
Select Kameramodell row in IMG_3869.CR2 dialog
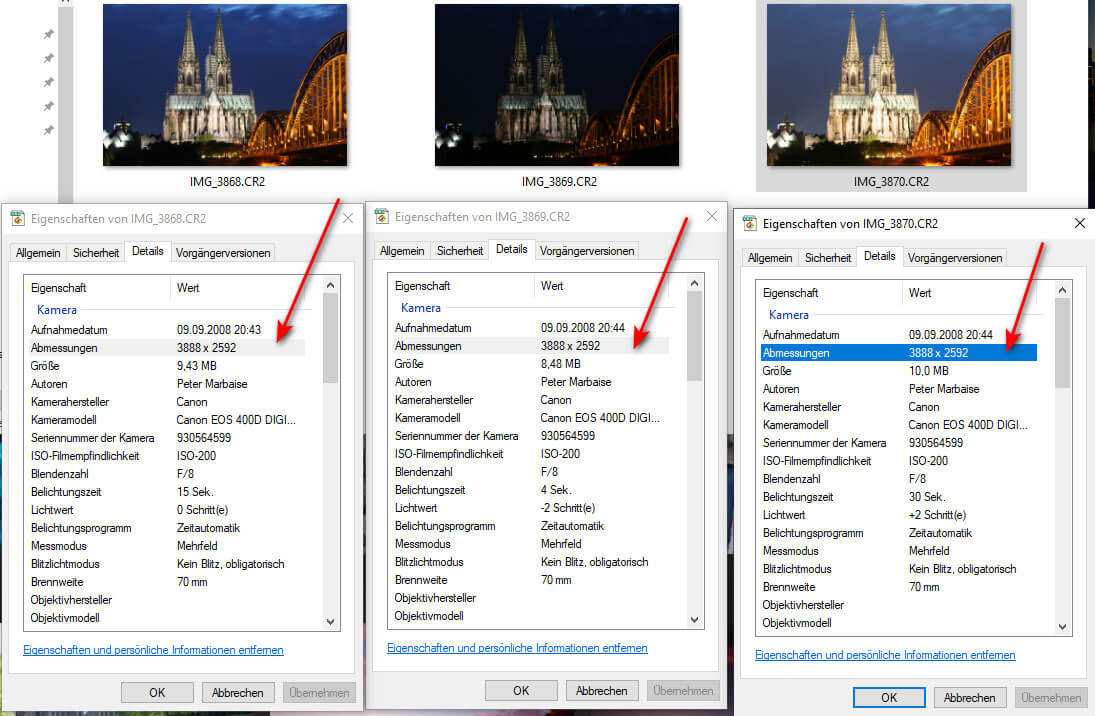click(x=529, y=418)
